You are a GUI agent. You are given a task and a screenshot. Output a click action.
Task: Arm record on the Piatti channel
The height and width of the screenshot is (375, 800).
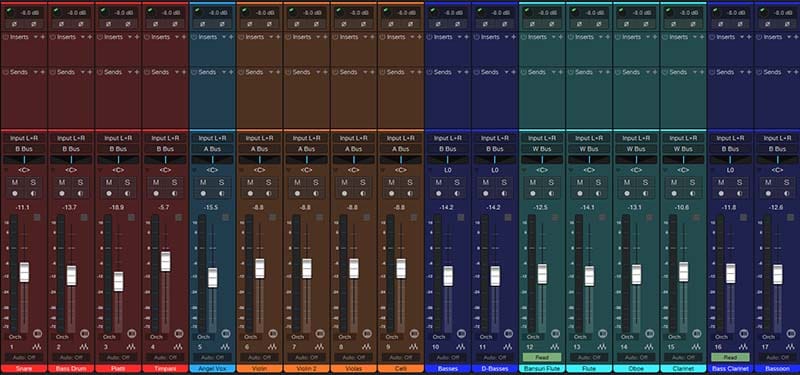109,193
